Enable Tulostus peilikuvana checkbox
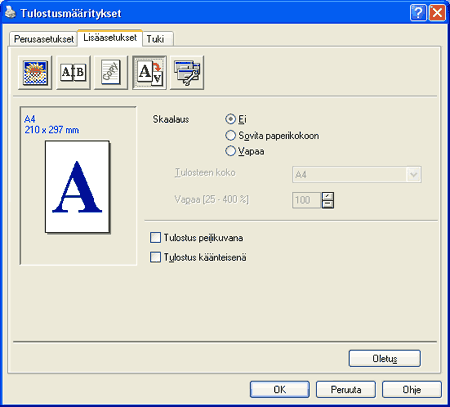 pos(155,238)
